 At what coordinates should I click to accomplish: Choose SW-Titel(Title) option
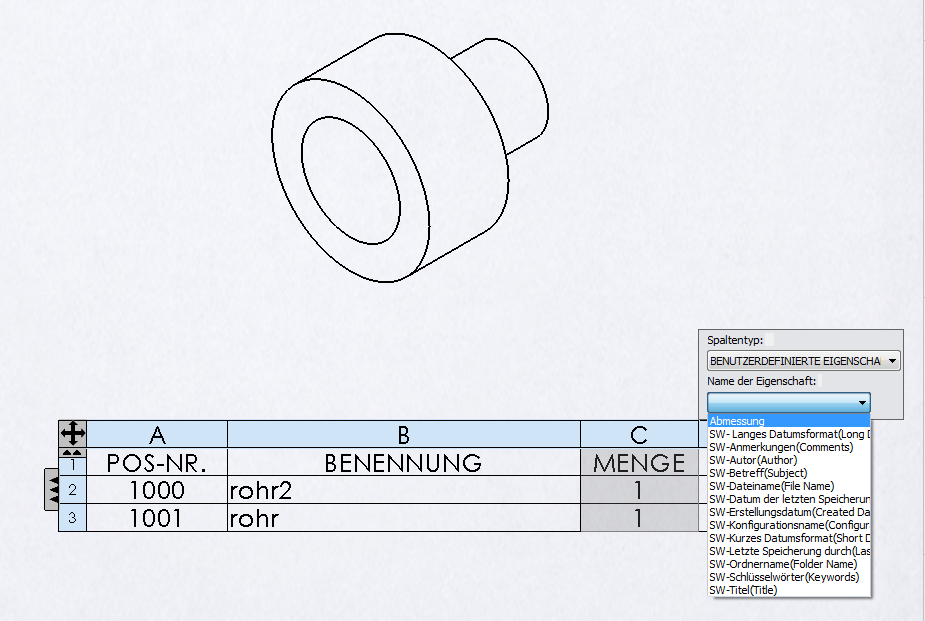(x=789, y=590)
